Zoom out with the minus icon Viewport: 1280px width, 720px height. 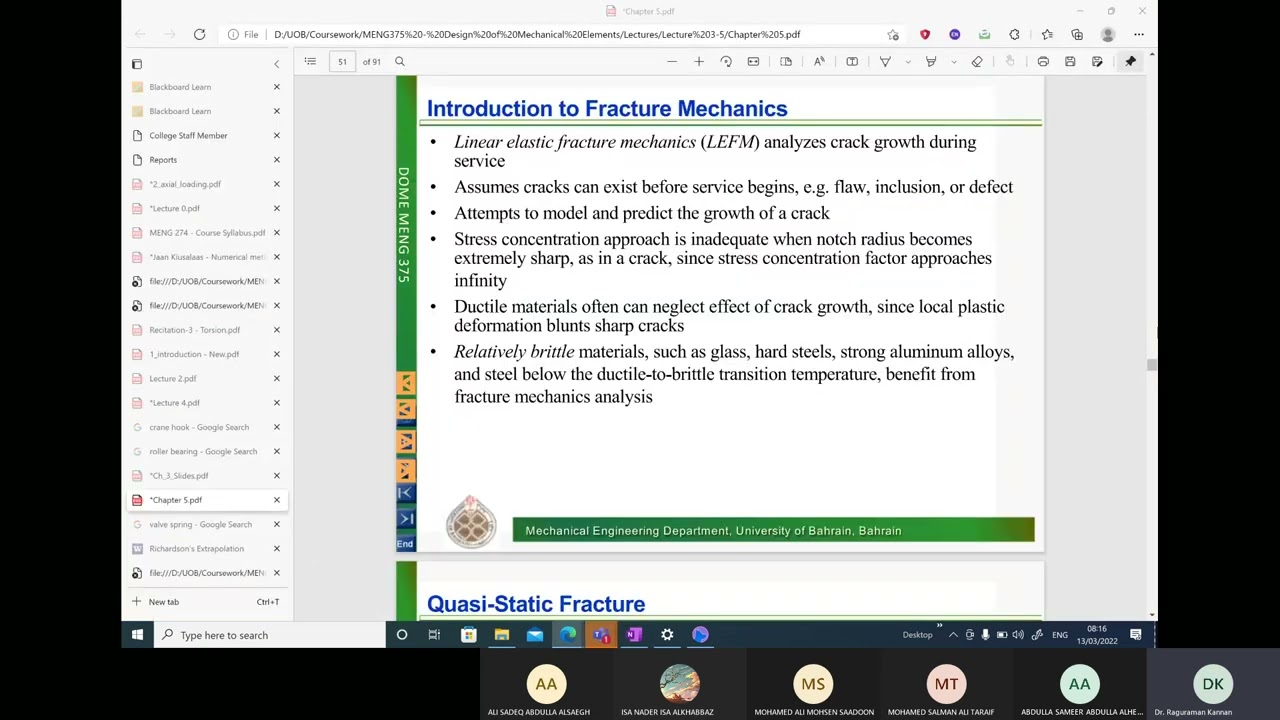[x=672, y=62]
